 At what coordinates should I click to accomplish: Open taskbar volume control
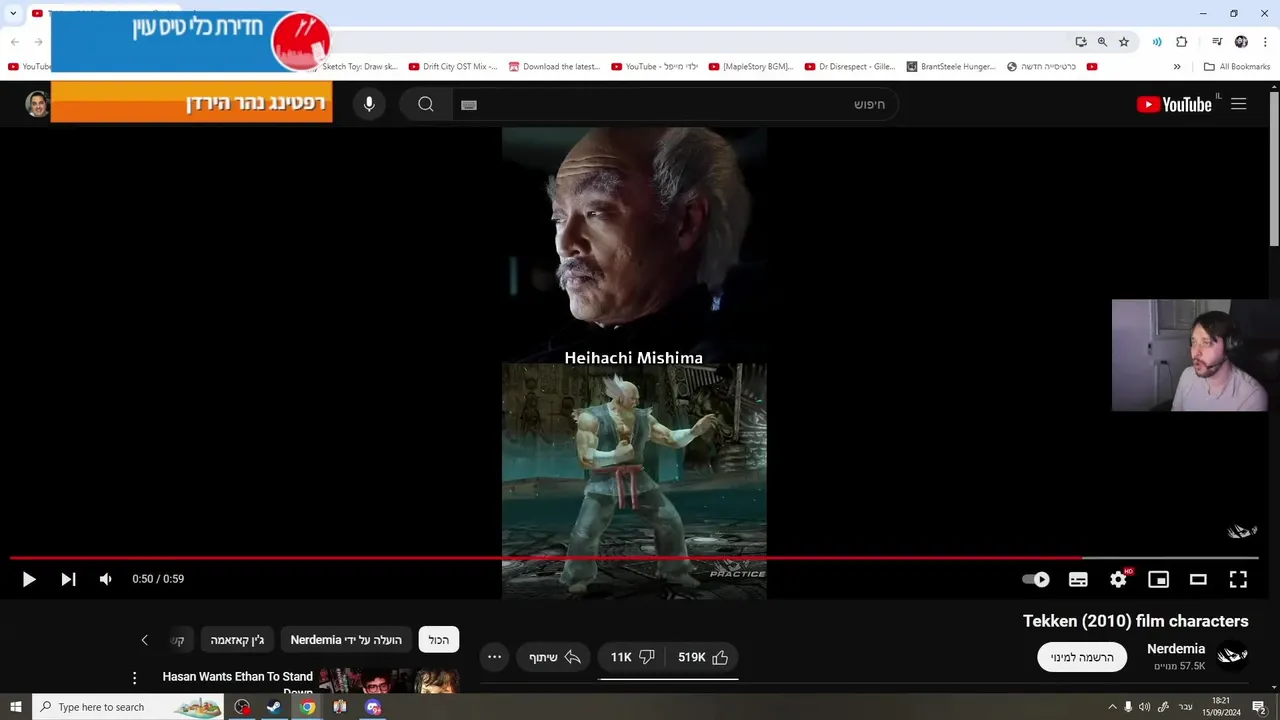pos(1144,707)
